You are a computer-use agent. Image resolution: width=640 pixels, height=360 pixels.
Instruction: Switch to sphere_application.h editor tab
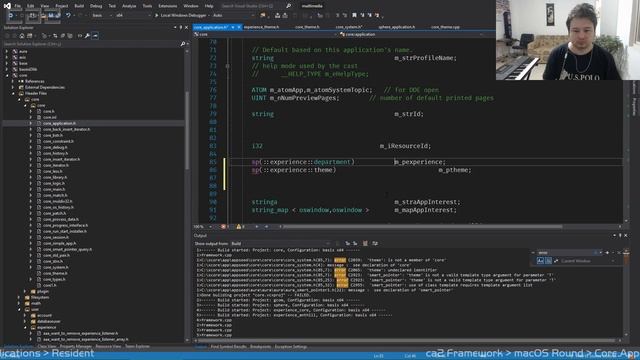[x=396, y=27]
